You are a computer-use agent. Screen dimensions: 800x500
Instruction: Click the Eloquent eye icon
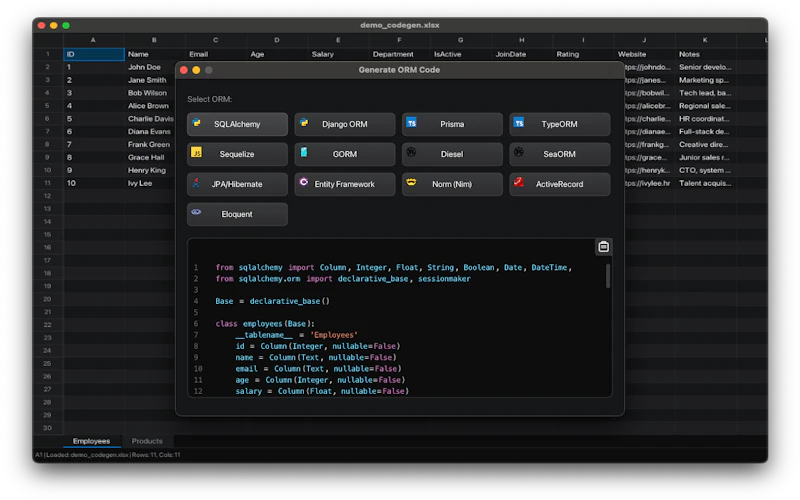[x=196, y=212]
